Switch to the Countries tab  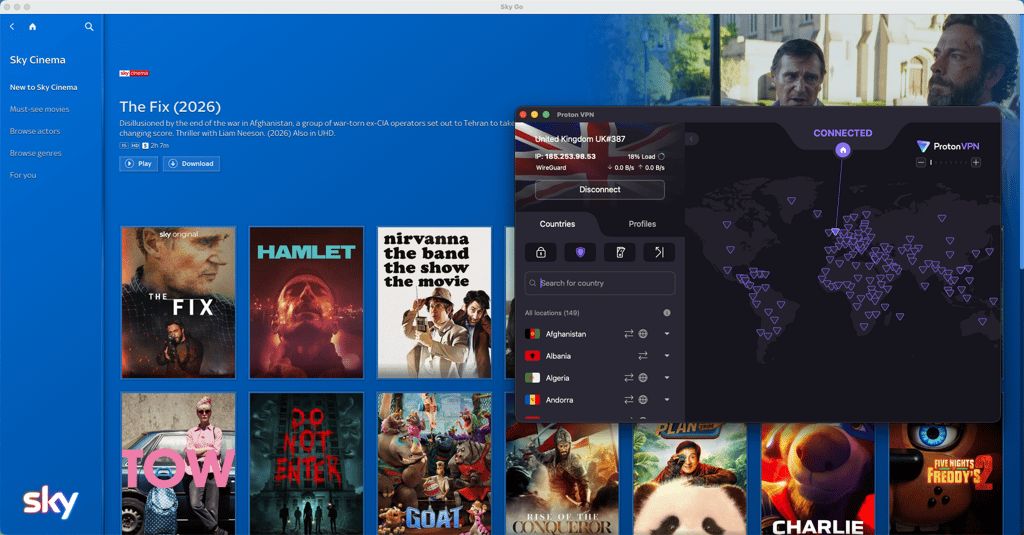coord(557,224)
